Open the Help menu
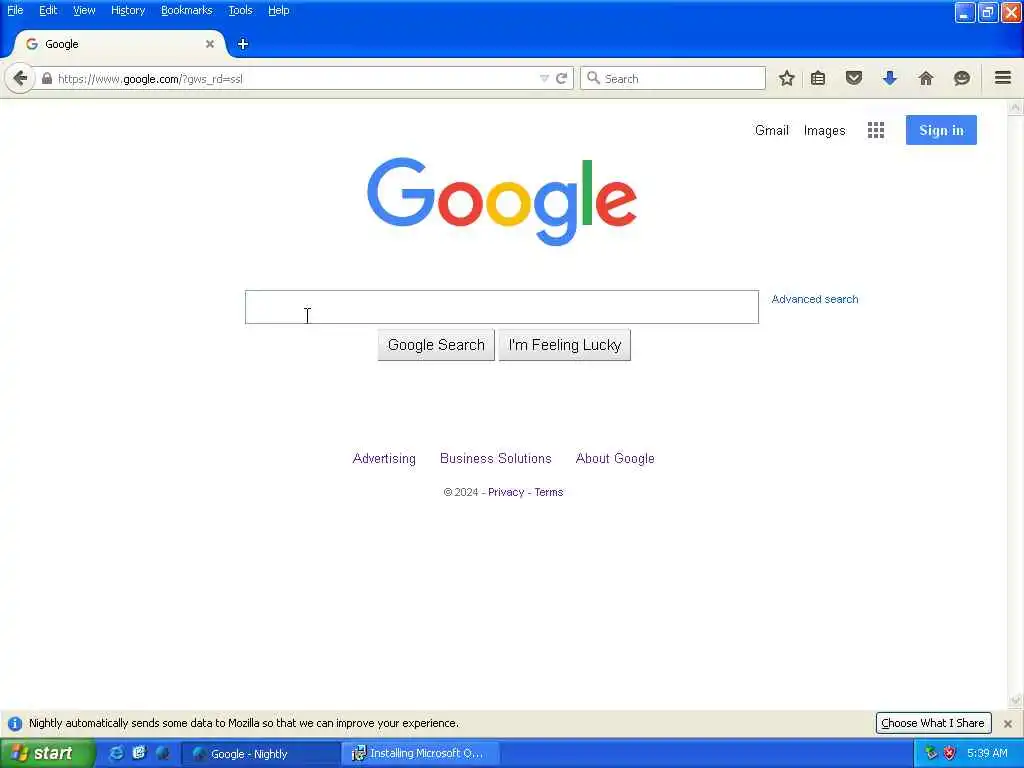 [278, 10]
